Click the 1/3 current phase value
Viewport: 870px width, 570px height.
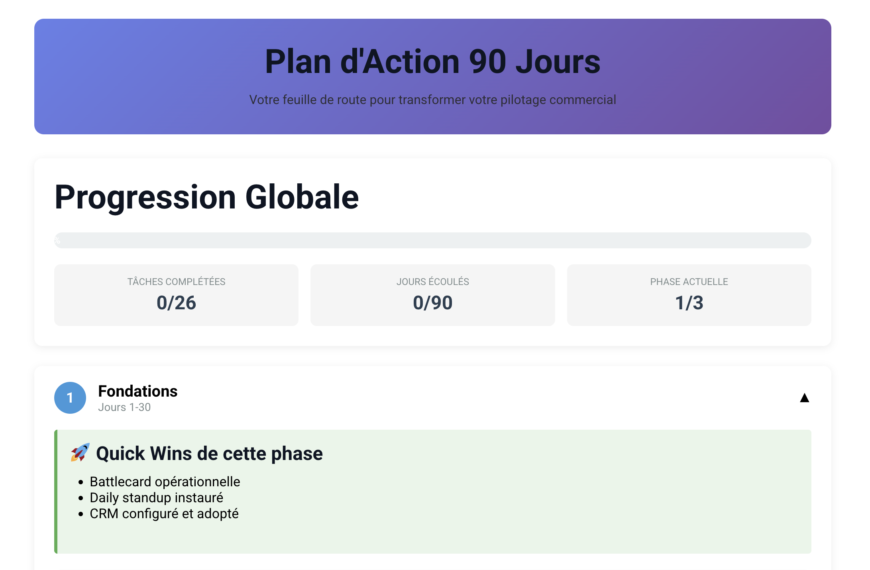point(688,303)
